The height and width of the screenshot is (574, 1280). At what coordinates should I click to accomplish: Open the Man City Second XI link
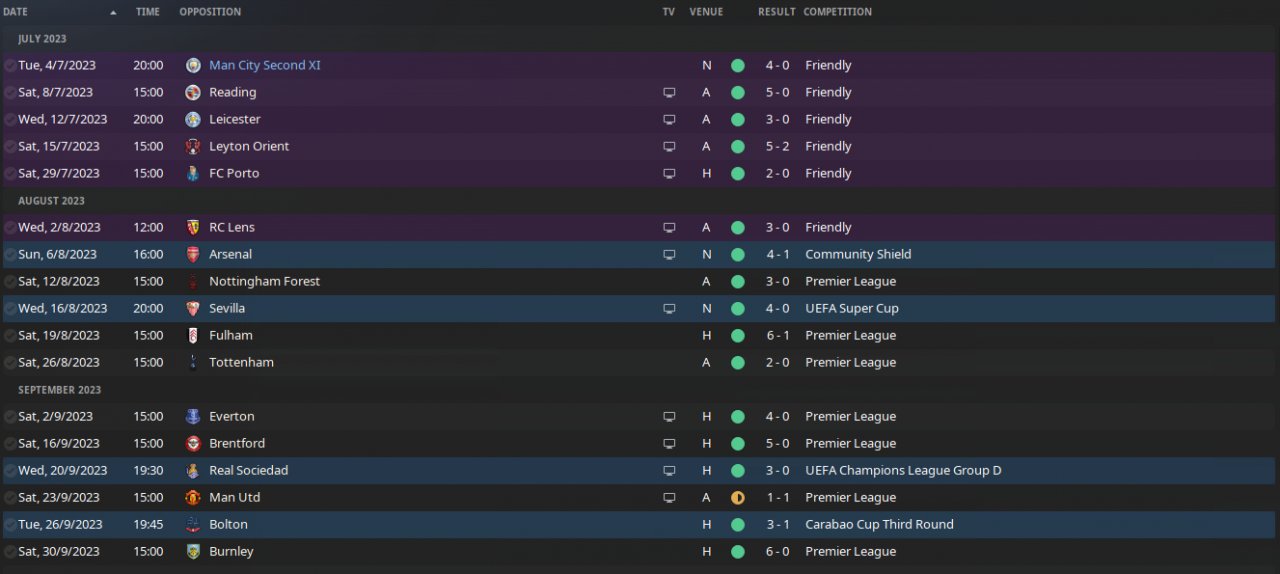265,66
